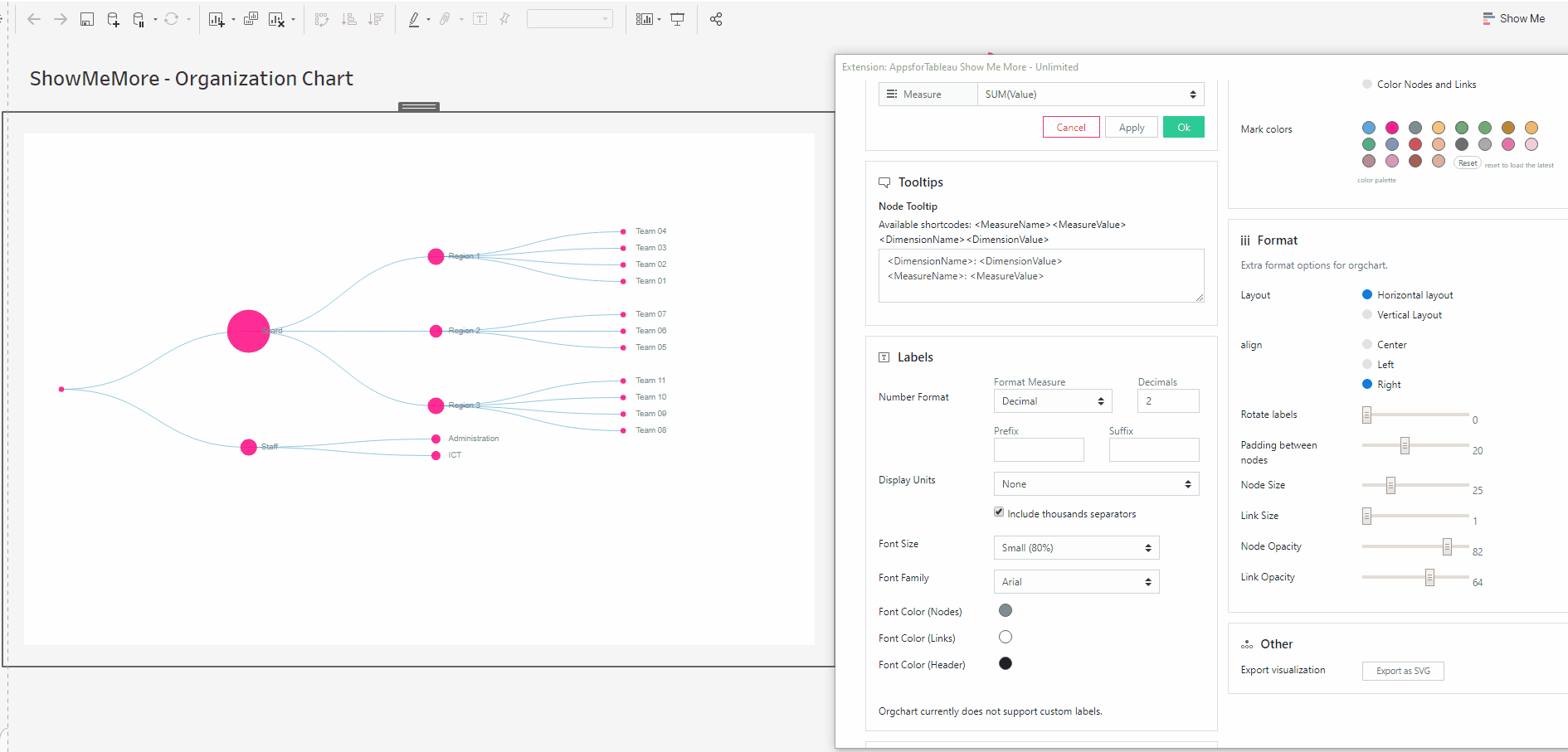This screenshot has height=752, width=1568.
Task: Click the Rotate labels slider handle
Action: pyautogui.click(x=1366, y=415)
